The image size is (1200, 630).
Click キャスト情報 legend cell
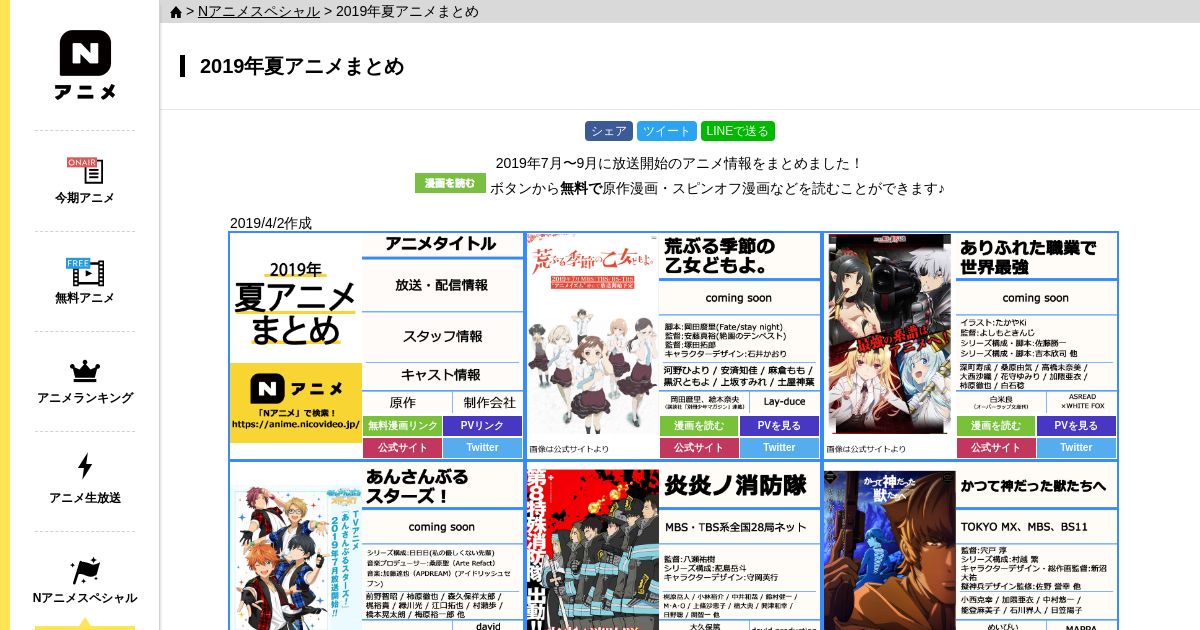[x=442, y=375]
